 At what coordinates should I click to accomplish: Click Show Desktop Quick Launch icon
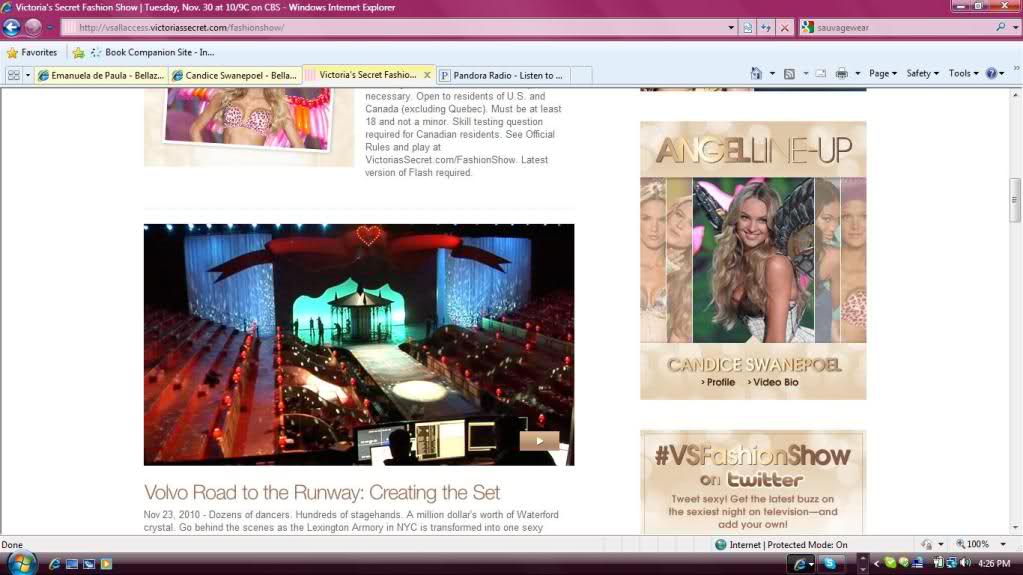coord(72,564)
